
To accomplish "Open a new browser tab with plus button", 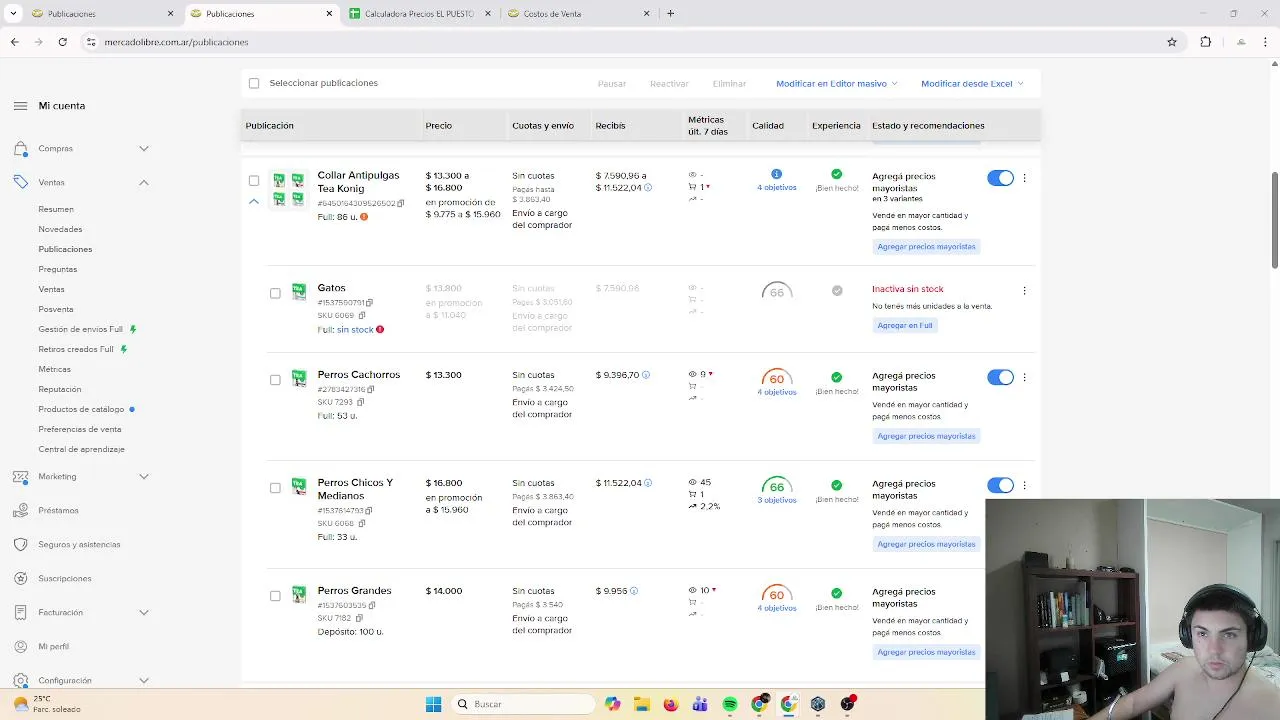I will click(x=670, y=14).
